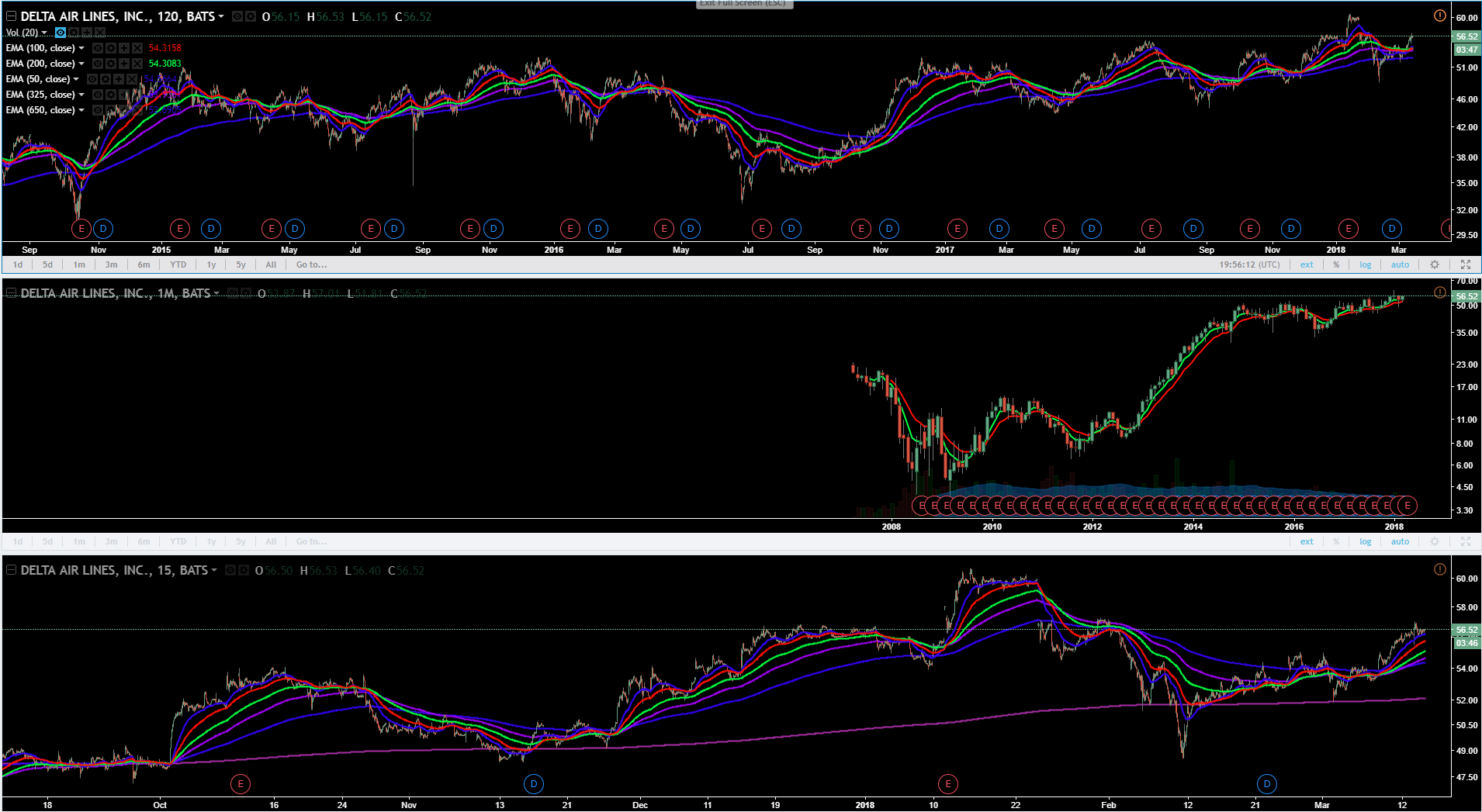The image size is (1482, 812).
Task: Open dropdown arrow next to DELTA AIR LINES 1M, BATS
Action: [x=216, y=293]
